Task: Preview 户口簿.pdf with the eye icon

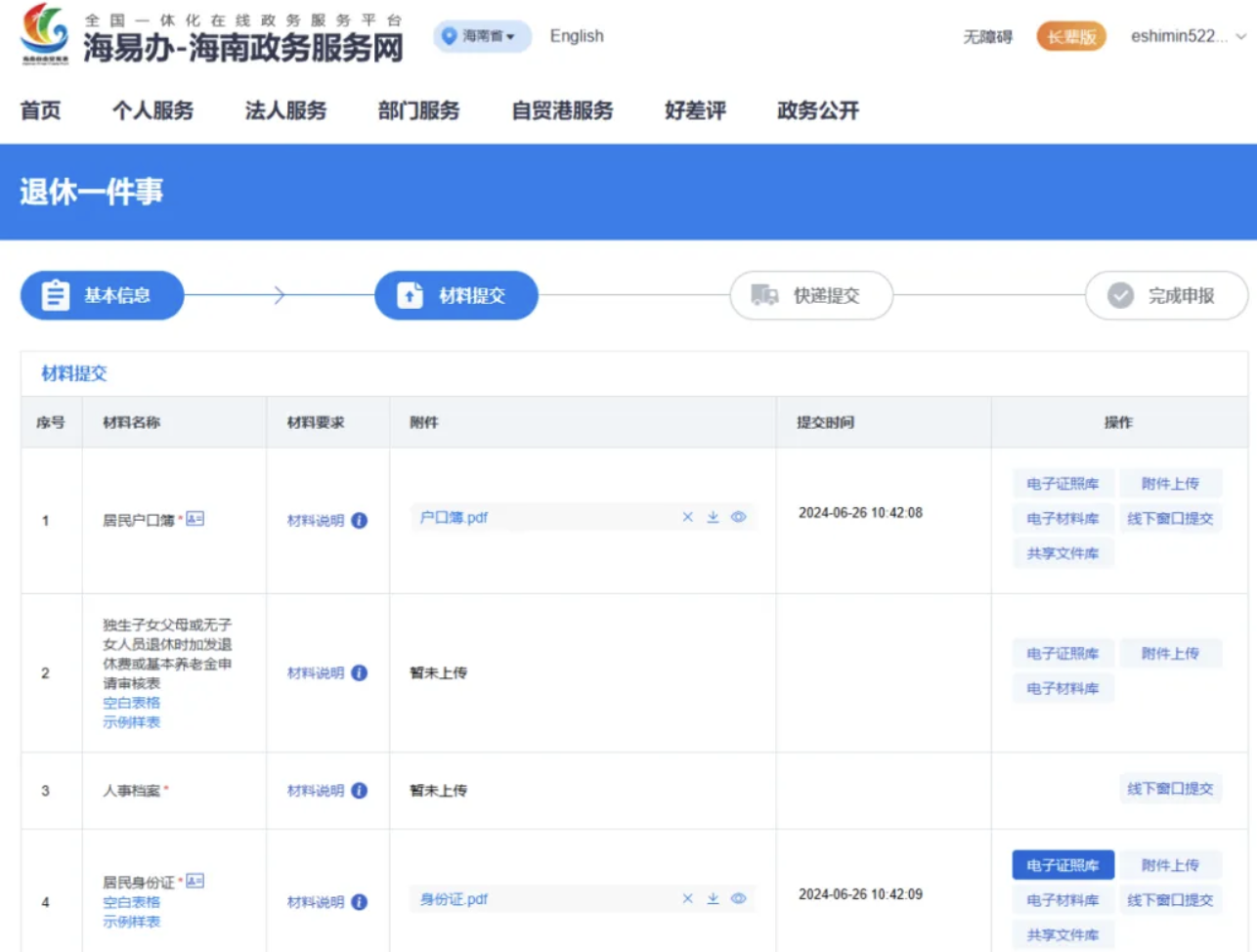Action: pyautogui.click(x=739, y=517)
